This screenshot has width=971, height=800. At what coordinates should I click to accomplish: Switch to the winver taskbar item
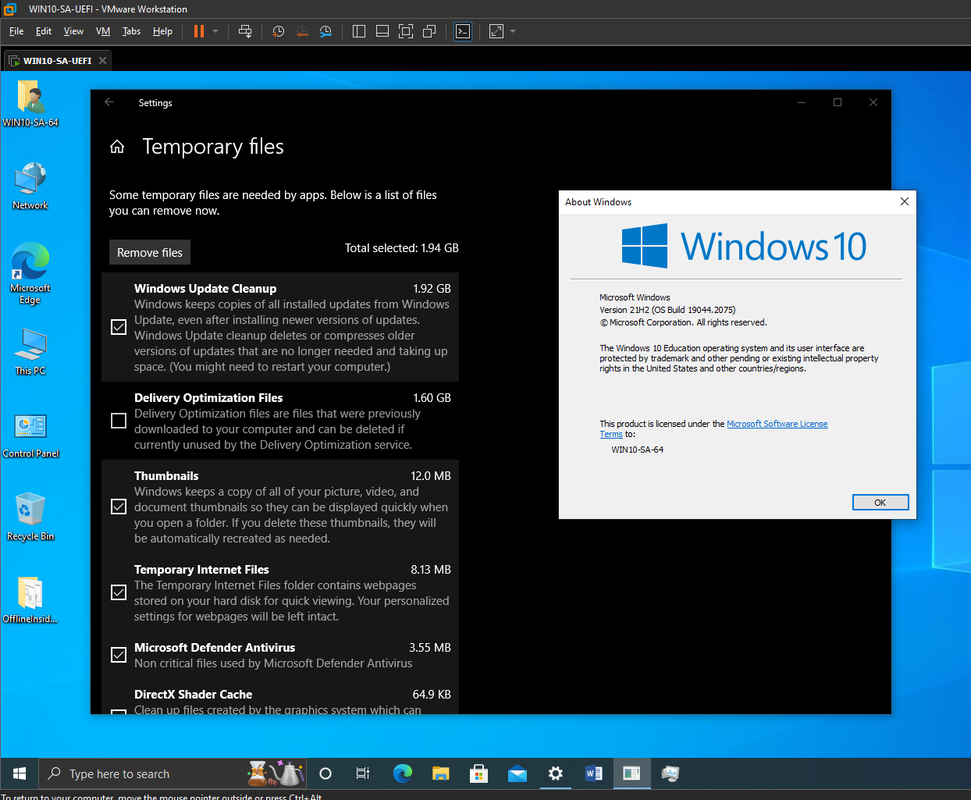point(632,773)
